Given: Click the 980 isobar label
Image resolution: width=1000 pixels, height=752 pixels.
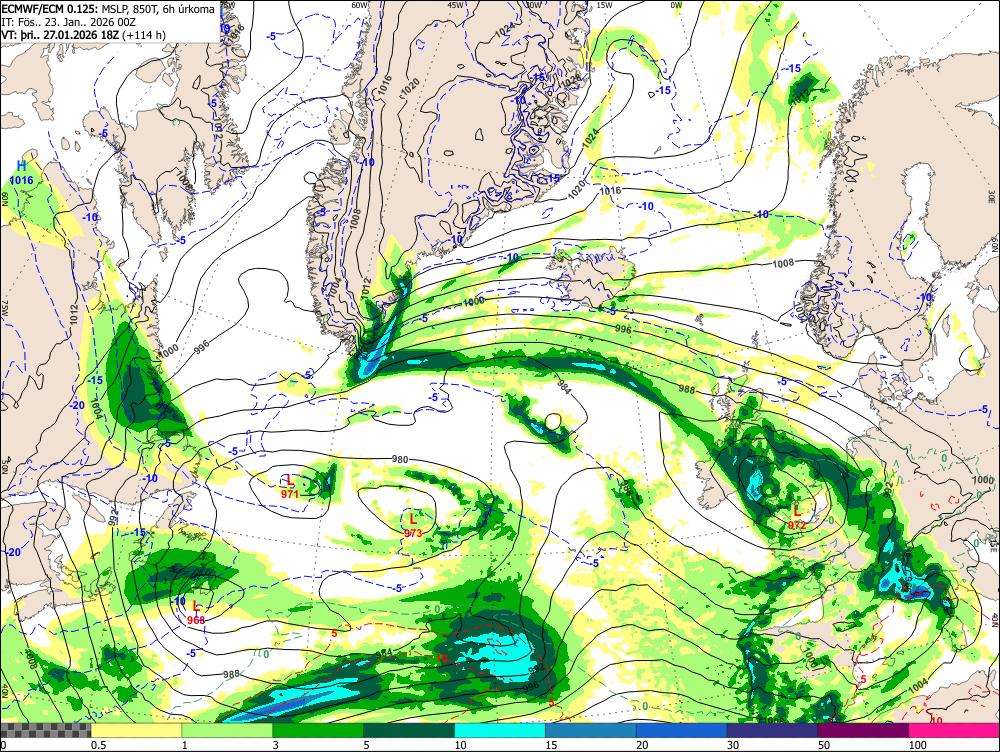Looking at the screenshot, I should tap(400, 459).
